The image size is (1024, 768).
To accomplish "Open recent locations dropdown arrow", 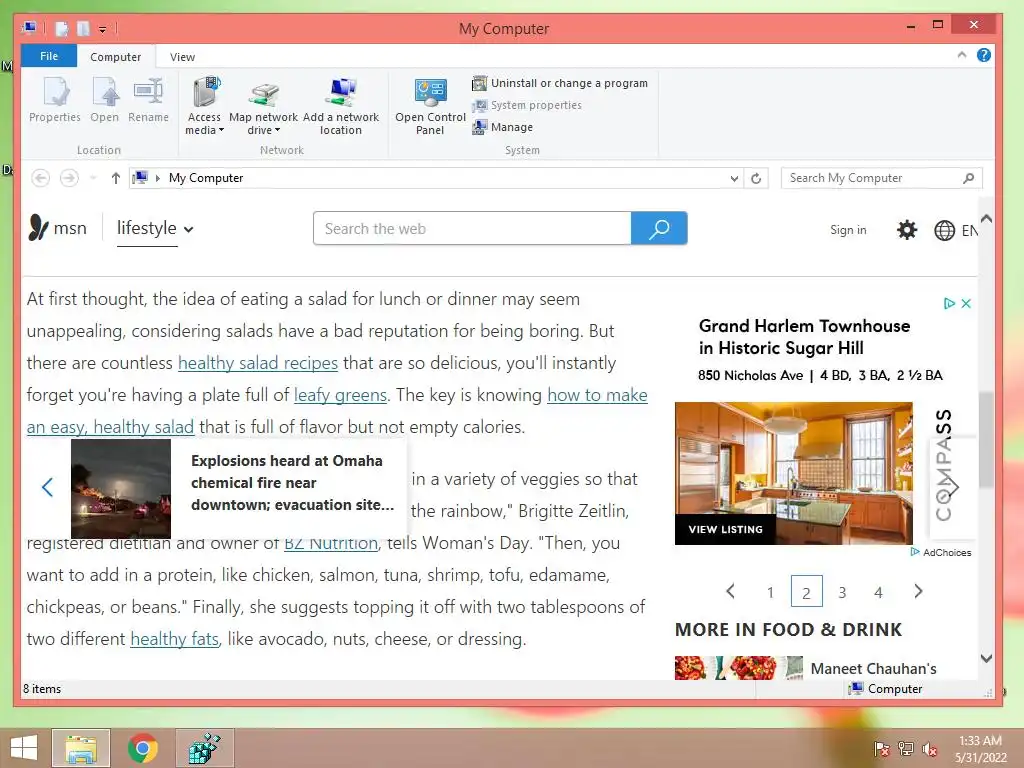I will pos(93,178).
